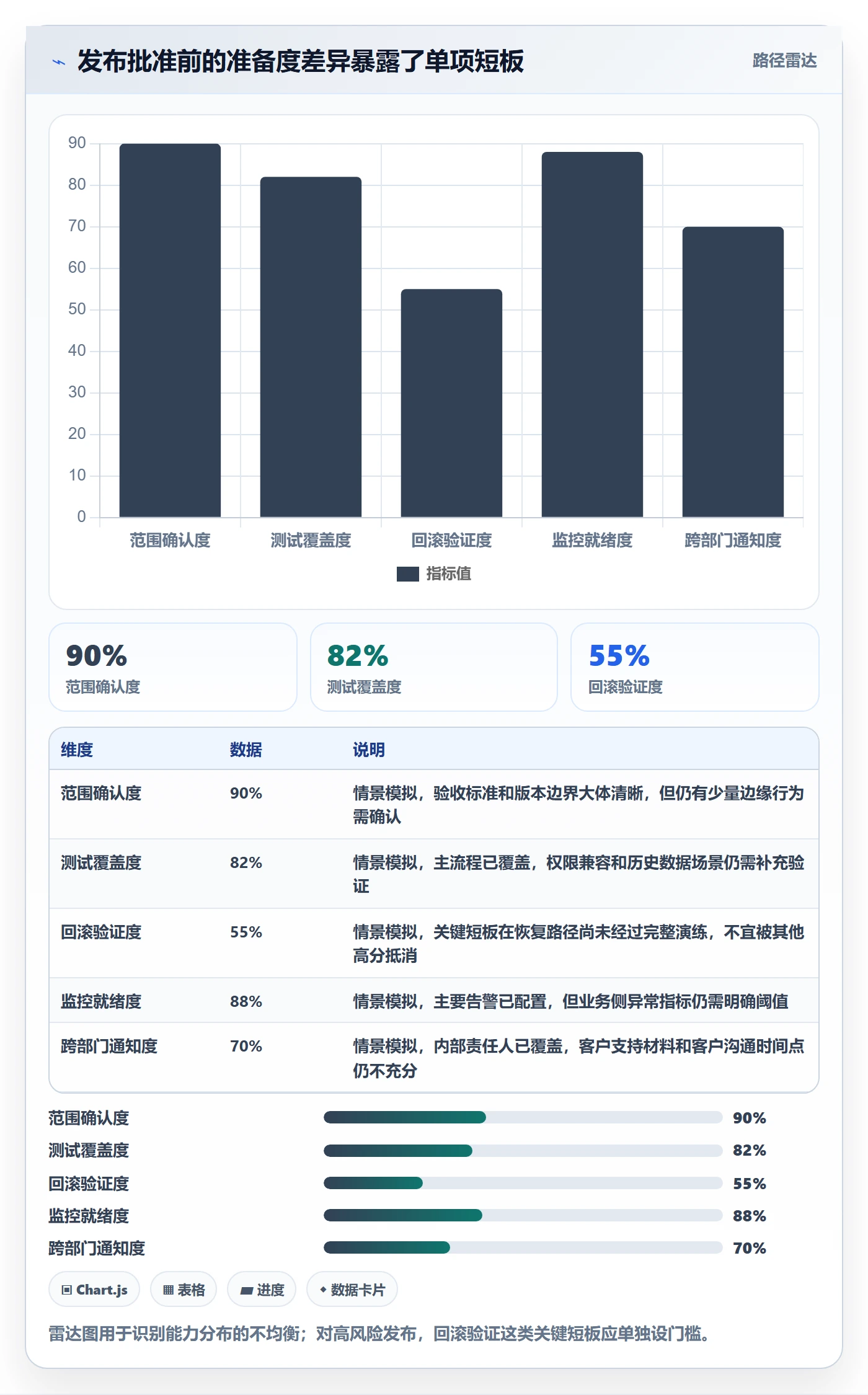Viewport: 868px width, 1395px height.
Task: Click the 测试覆盖度 progress bar
Action: pos(523,1150)
